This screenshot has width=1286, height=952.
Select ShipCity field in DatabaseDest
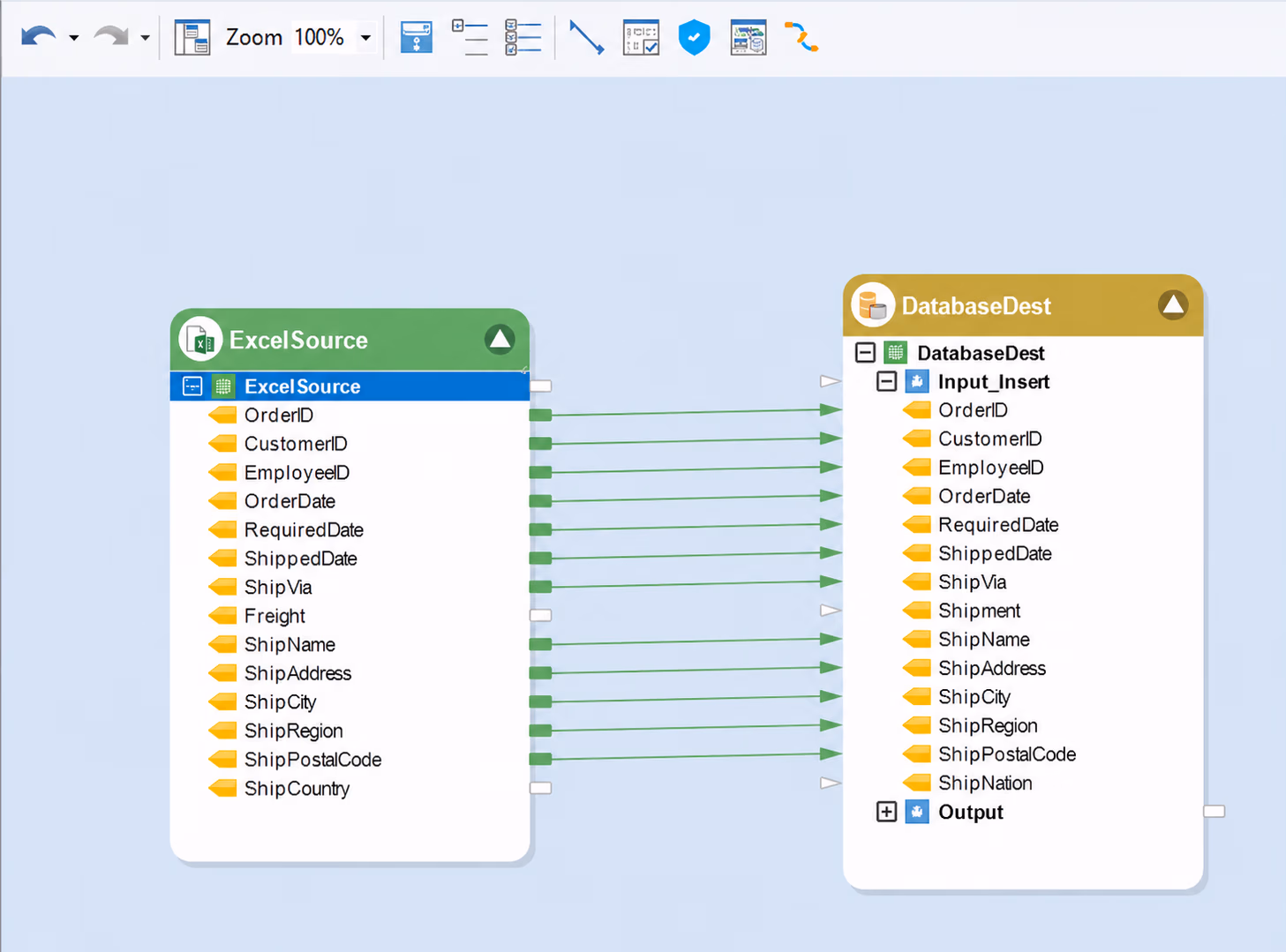[974, 697]
